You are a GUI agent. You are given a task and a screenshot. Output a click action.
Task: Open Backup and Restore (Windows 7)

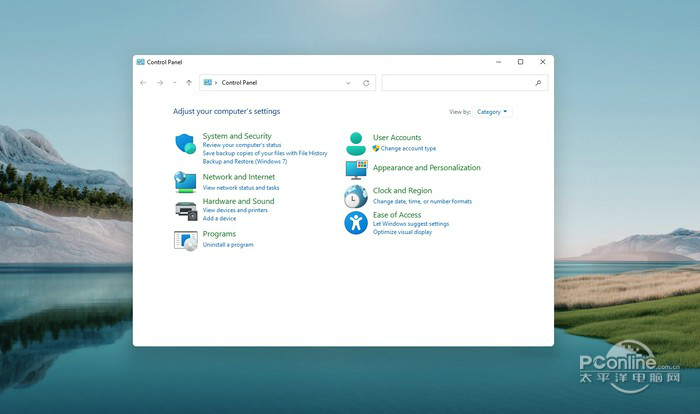pos(245,162)
